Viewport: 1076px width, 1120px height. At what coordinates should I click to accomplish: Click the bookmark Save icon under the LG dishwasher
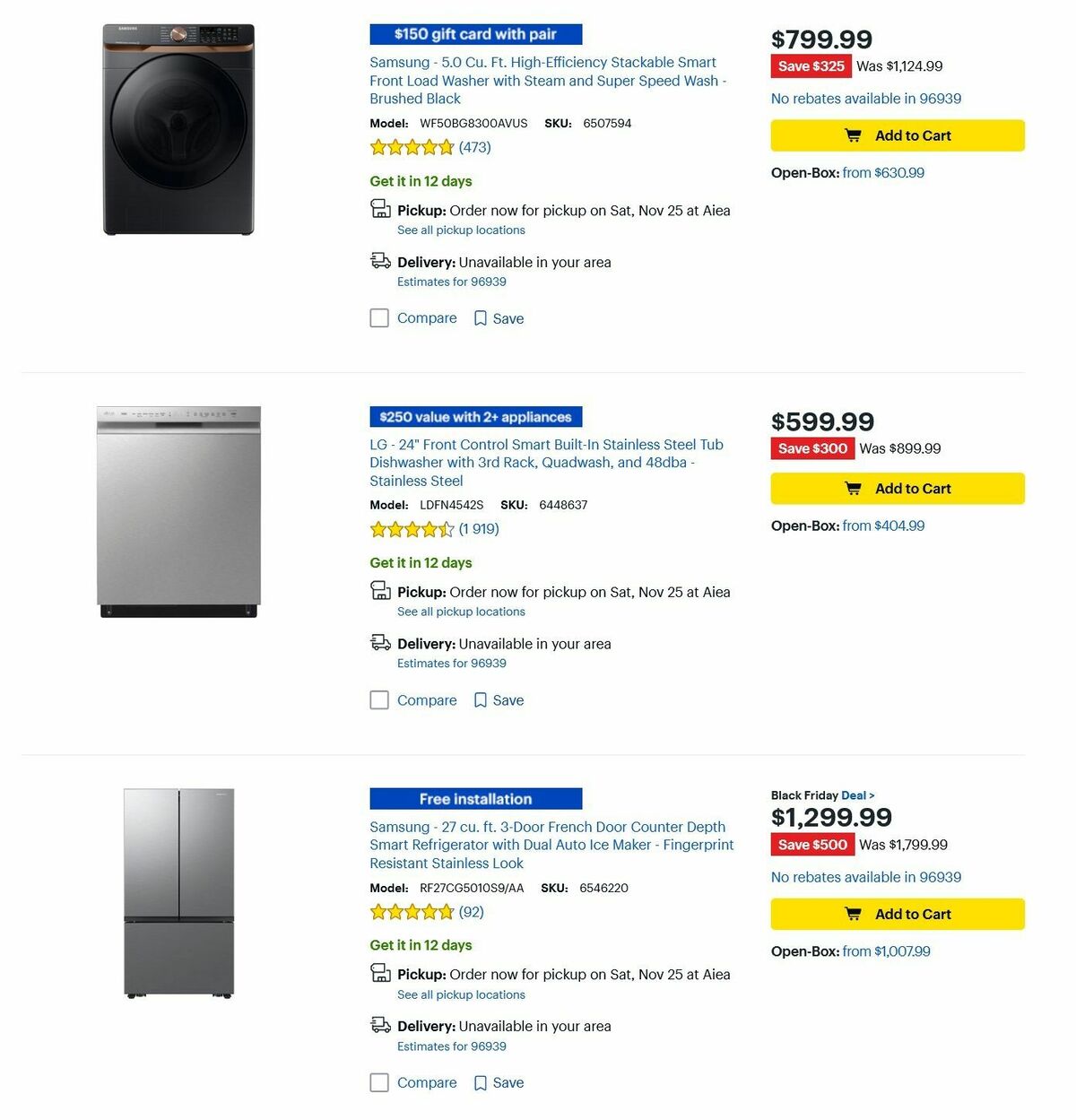tap(481, 700)
